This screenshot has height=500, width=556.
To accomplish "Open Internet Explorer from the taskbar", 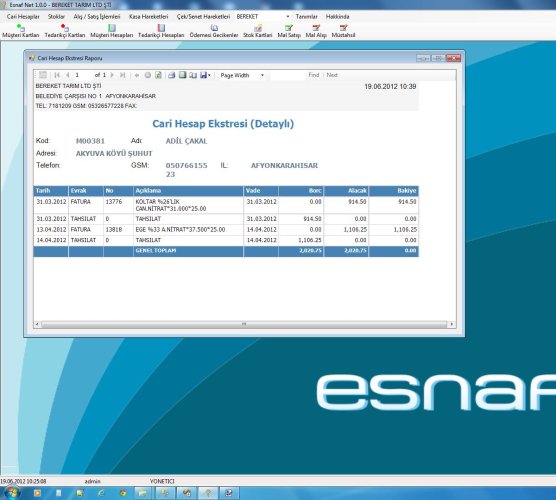I will [101, 493].
